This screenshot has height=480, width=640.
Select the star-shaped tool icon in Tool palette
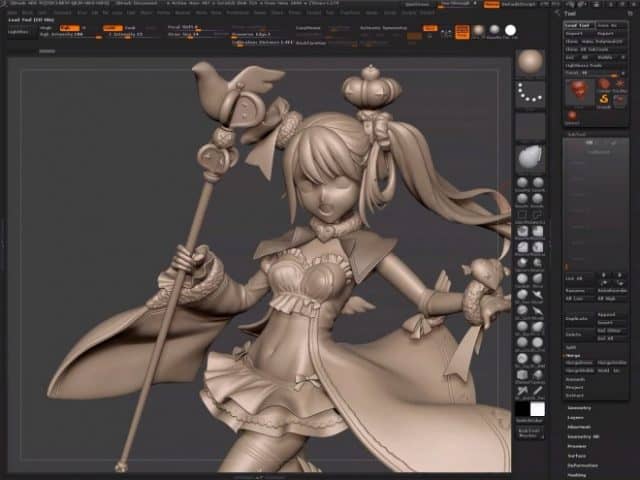(x=620, y=85)
